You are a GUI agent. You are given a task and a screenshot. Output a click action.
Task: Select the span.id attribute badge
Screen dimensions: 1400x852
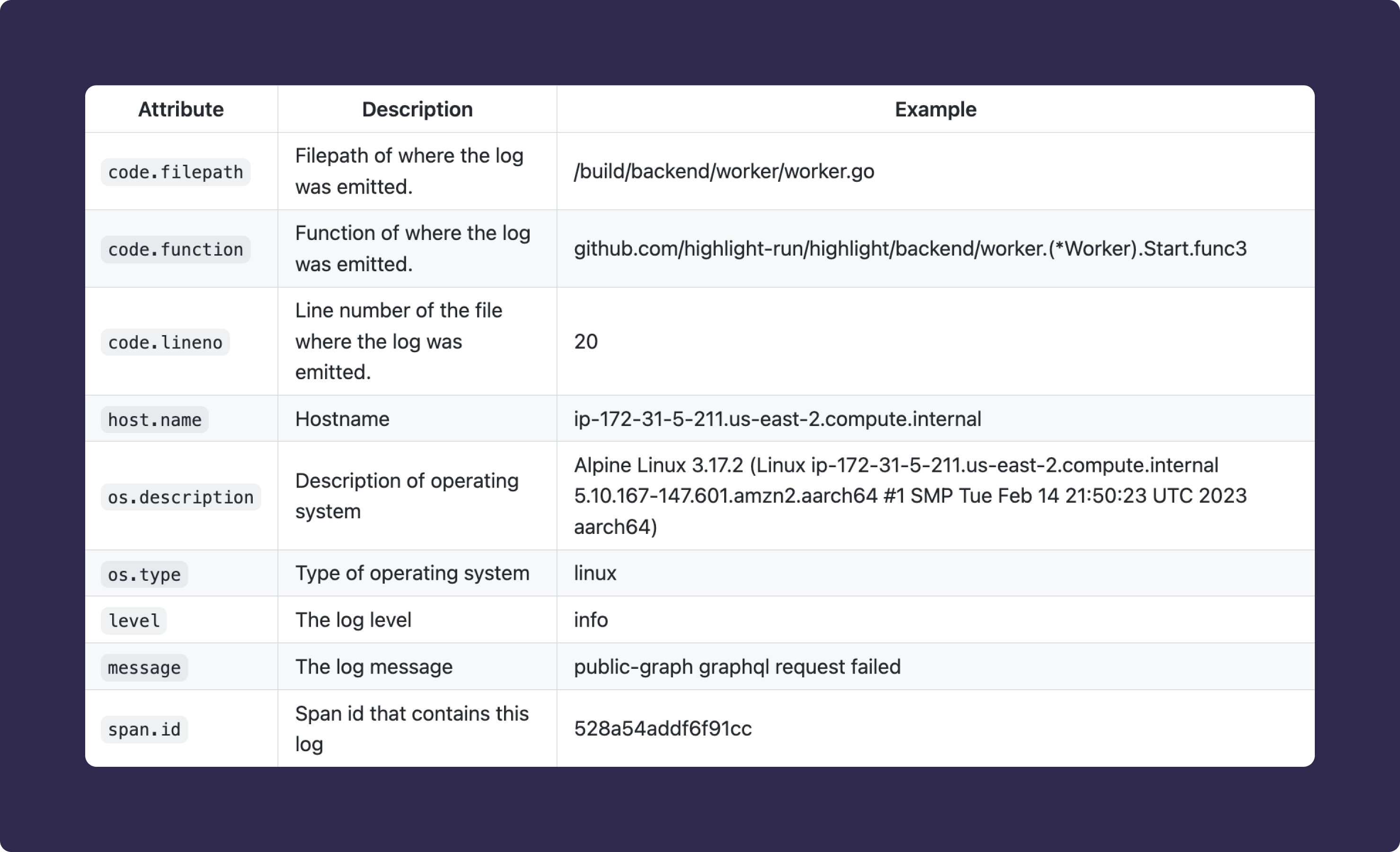(x=144, y=729)
